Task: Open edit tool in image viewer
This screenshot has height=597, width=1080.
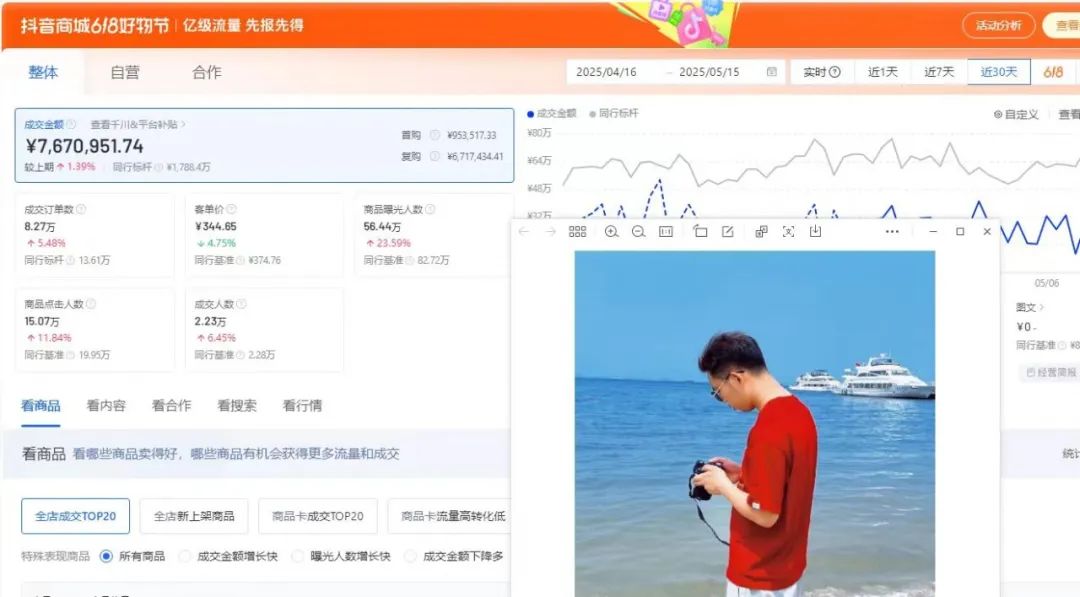Action: coord(727,231)
